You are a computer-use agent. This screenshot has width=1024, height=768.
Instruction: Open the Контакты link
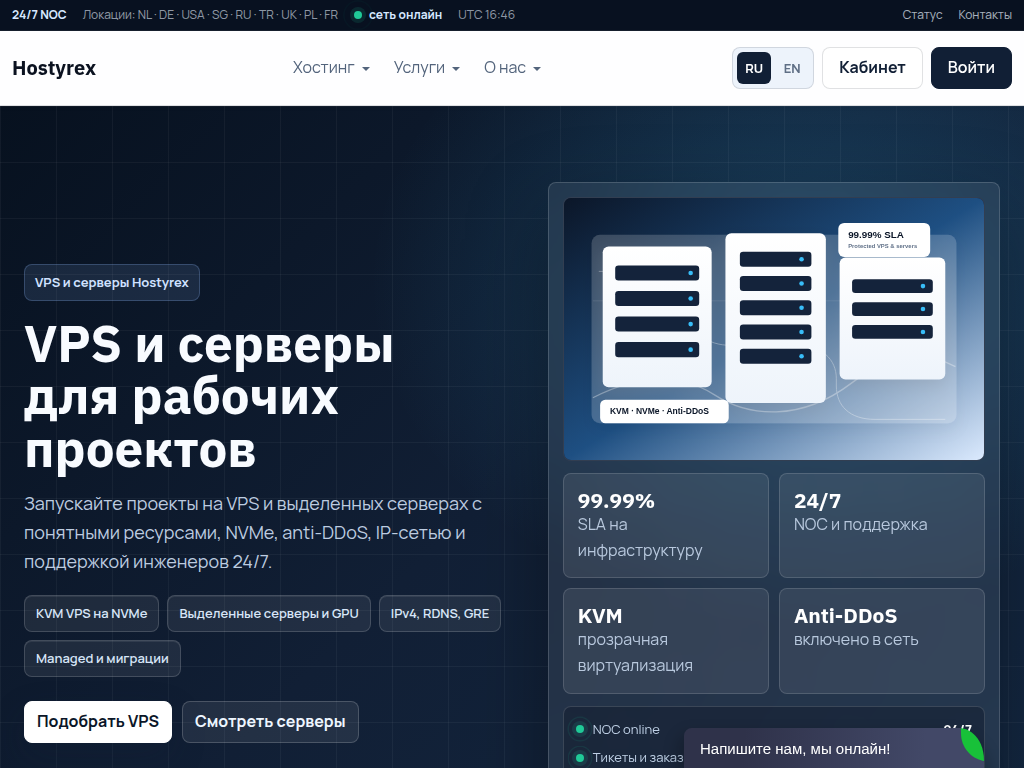[985, 14]
